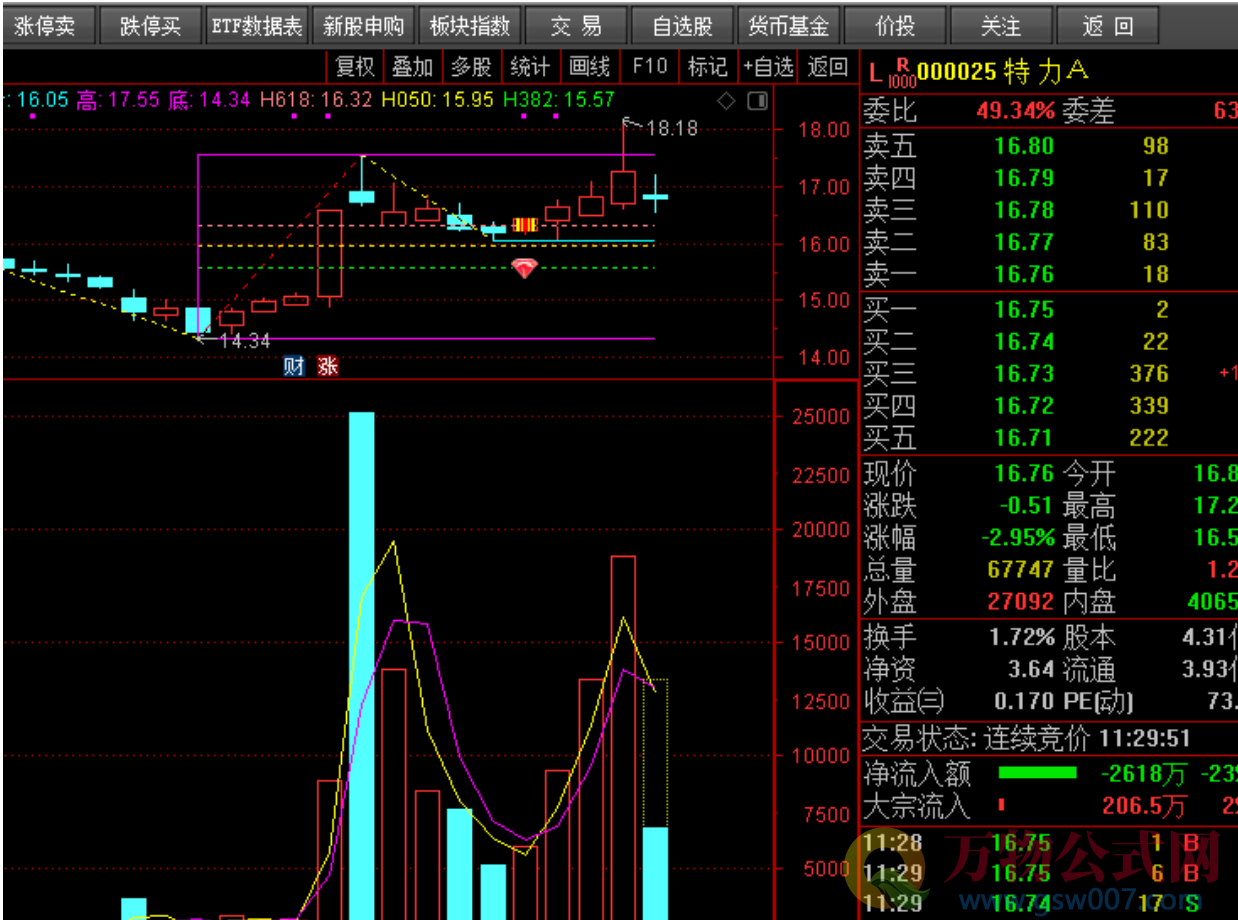Image resolution: width=1238 pixels, height=920 pixels.
Task: Open the 交易 panel
Action: [576, 26]
